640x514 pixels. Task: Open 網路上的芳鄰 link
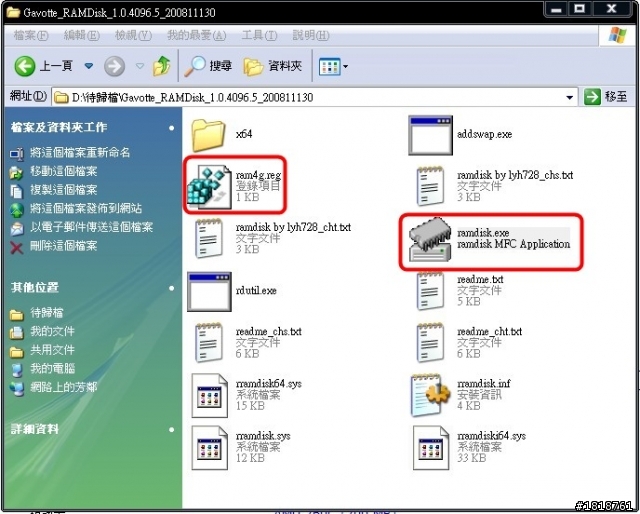(x=63, y=387)
